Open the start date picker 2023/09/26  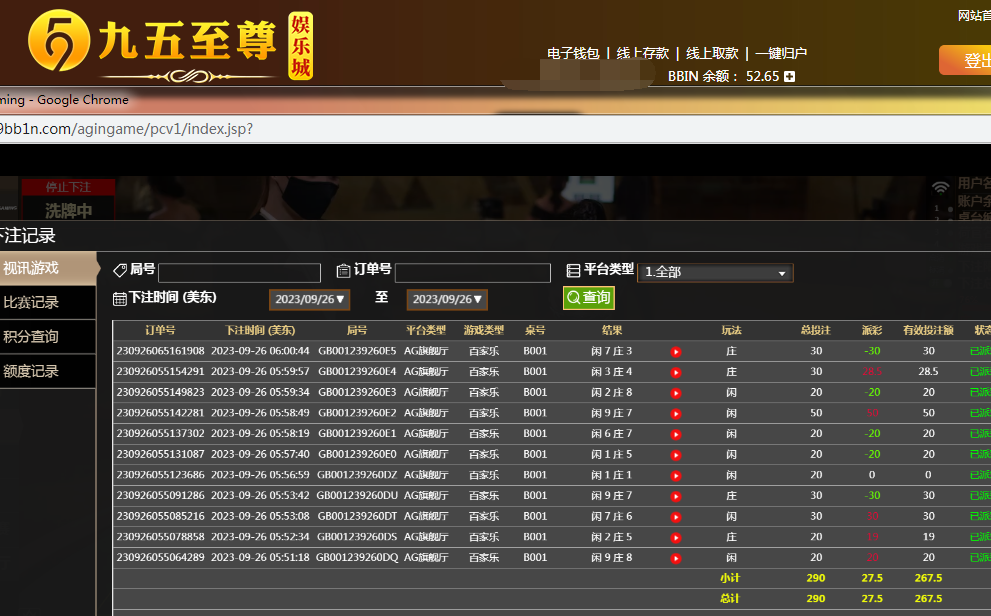pyautogui.click(x=309, y=299)
